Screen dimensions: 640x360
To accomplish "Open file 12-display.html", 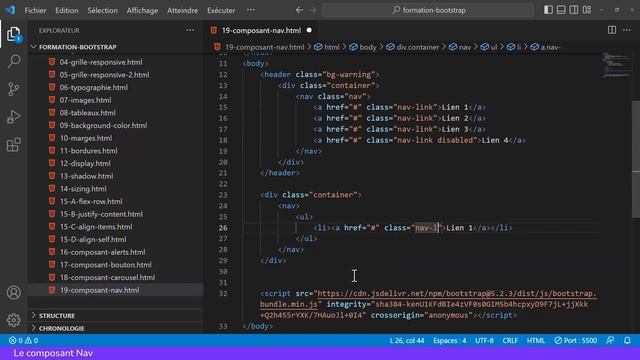I will coord(85,163).
